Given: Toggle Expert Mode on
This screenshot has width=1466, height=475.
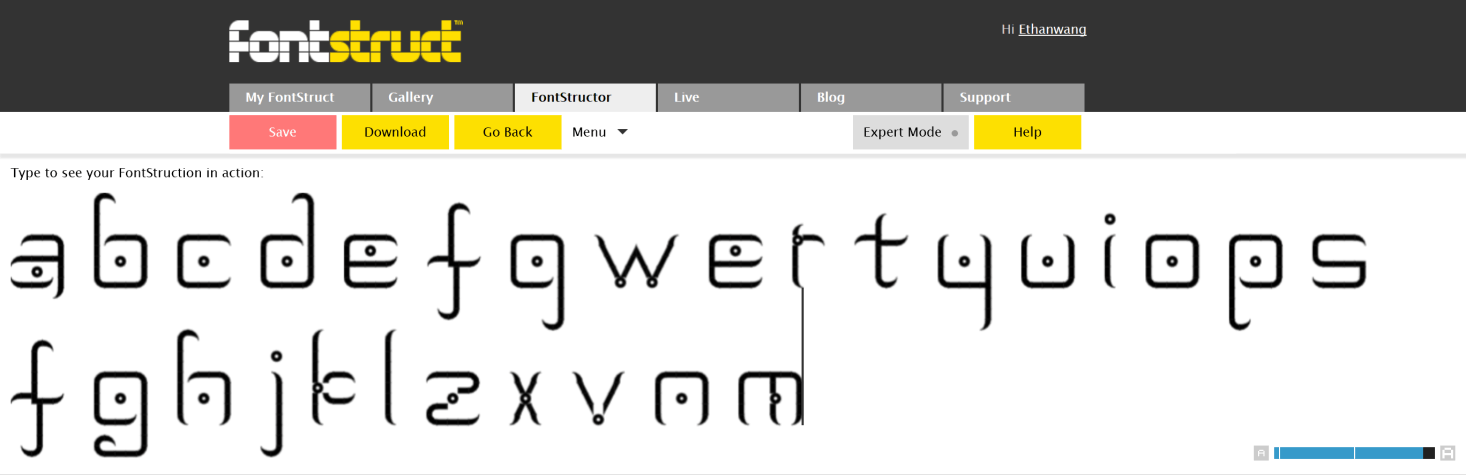Looking at the screenshot, I should [x=910, y=132].
